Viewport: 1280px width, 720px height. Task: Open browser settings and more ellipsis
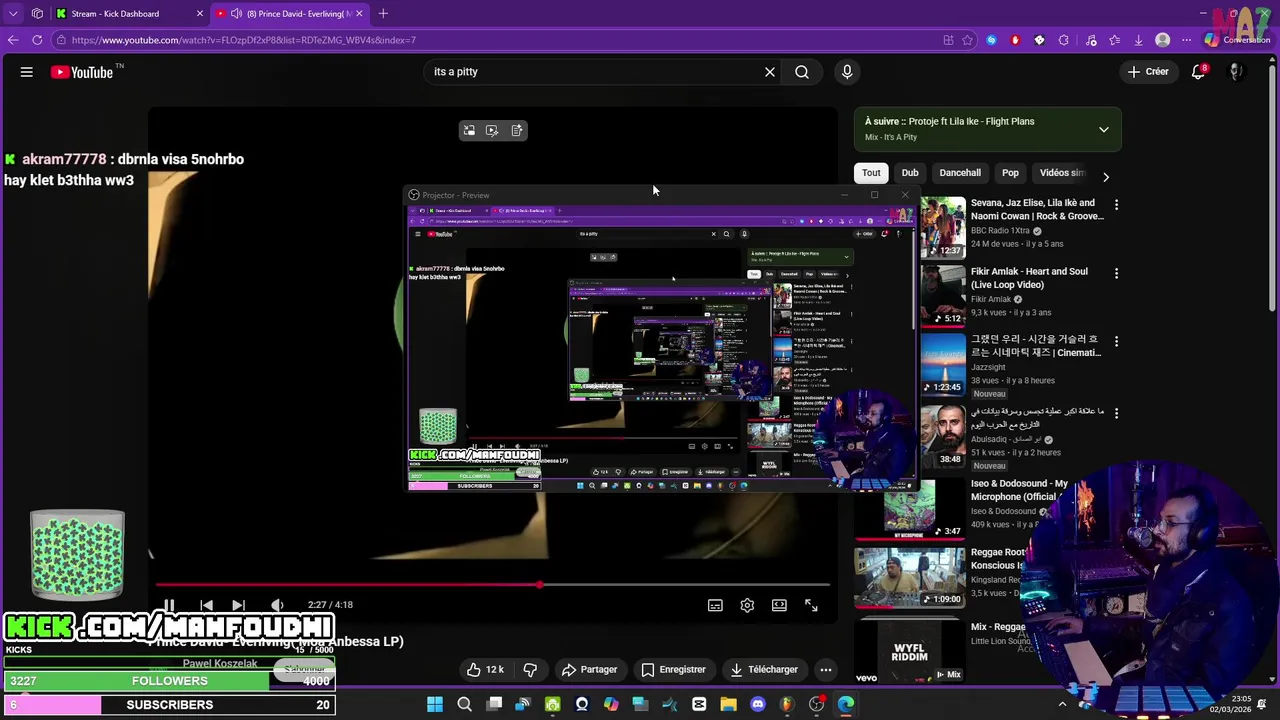pos(1187,40)
